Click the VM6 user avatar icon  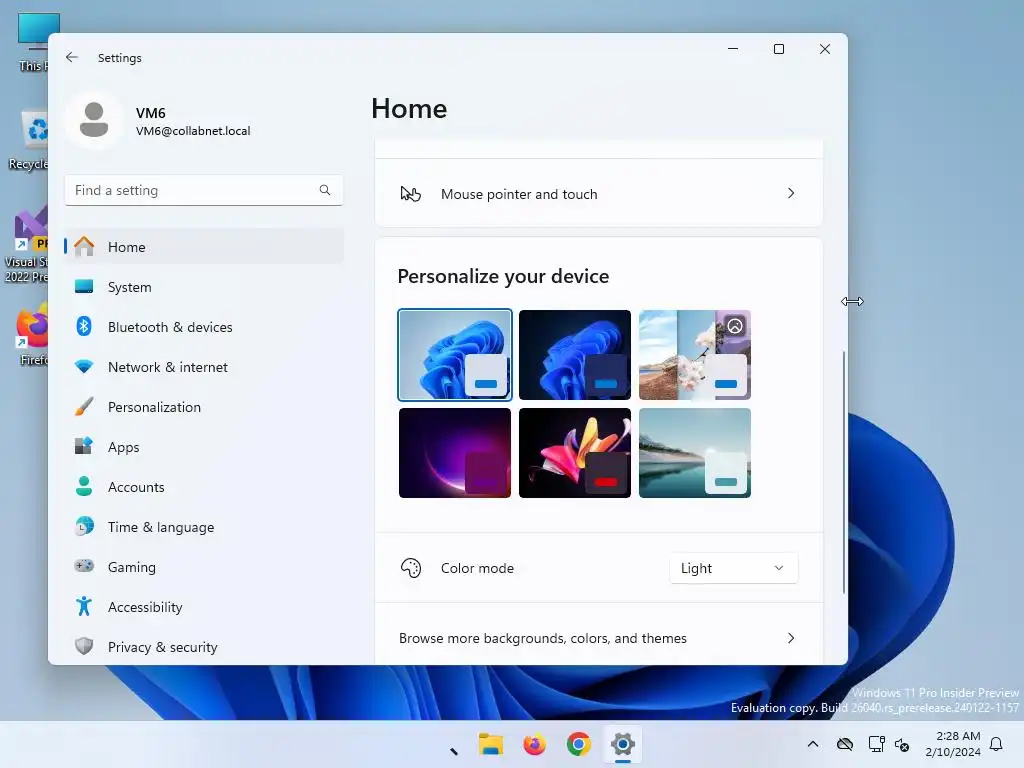pyautogui.click(x=94, y=120)
